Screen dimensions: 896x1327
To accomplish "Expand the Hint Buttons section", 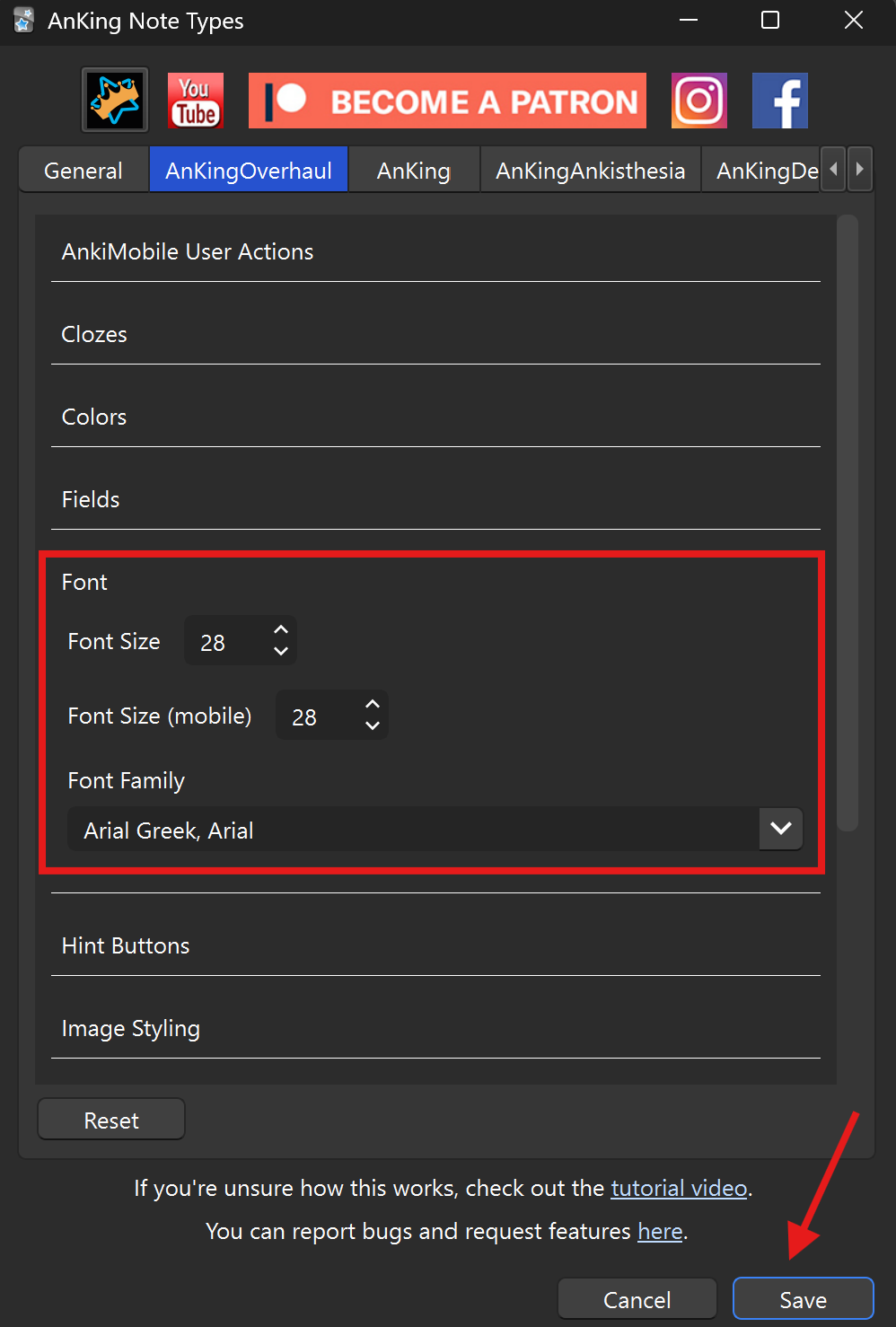I will point(126,946).
